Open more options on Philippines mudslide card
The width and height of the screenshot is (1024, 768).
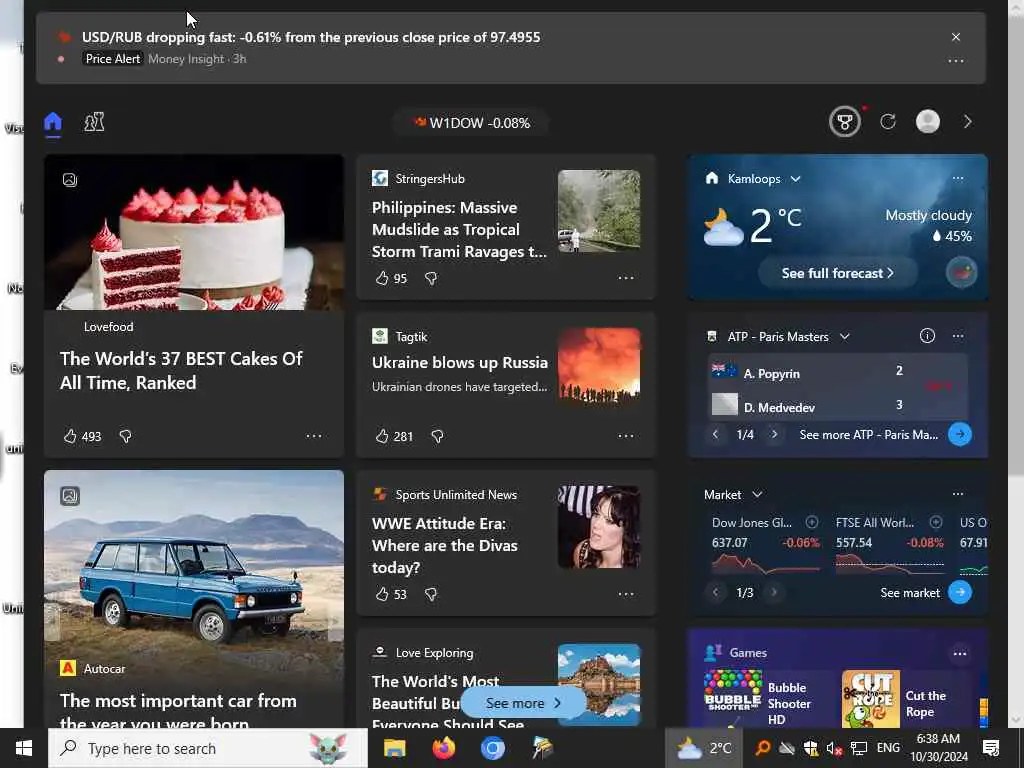pos(626,278)
